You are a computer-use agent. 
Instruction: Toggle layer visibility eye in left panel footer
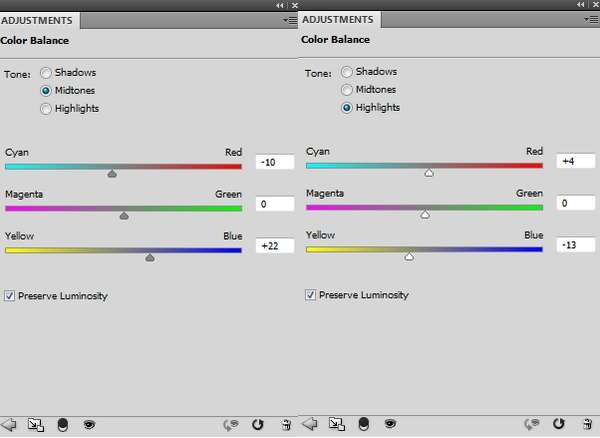[x=89, y=425]
